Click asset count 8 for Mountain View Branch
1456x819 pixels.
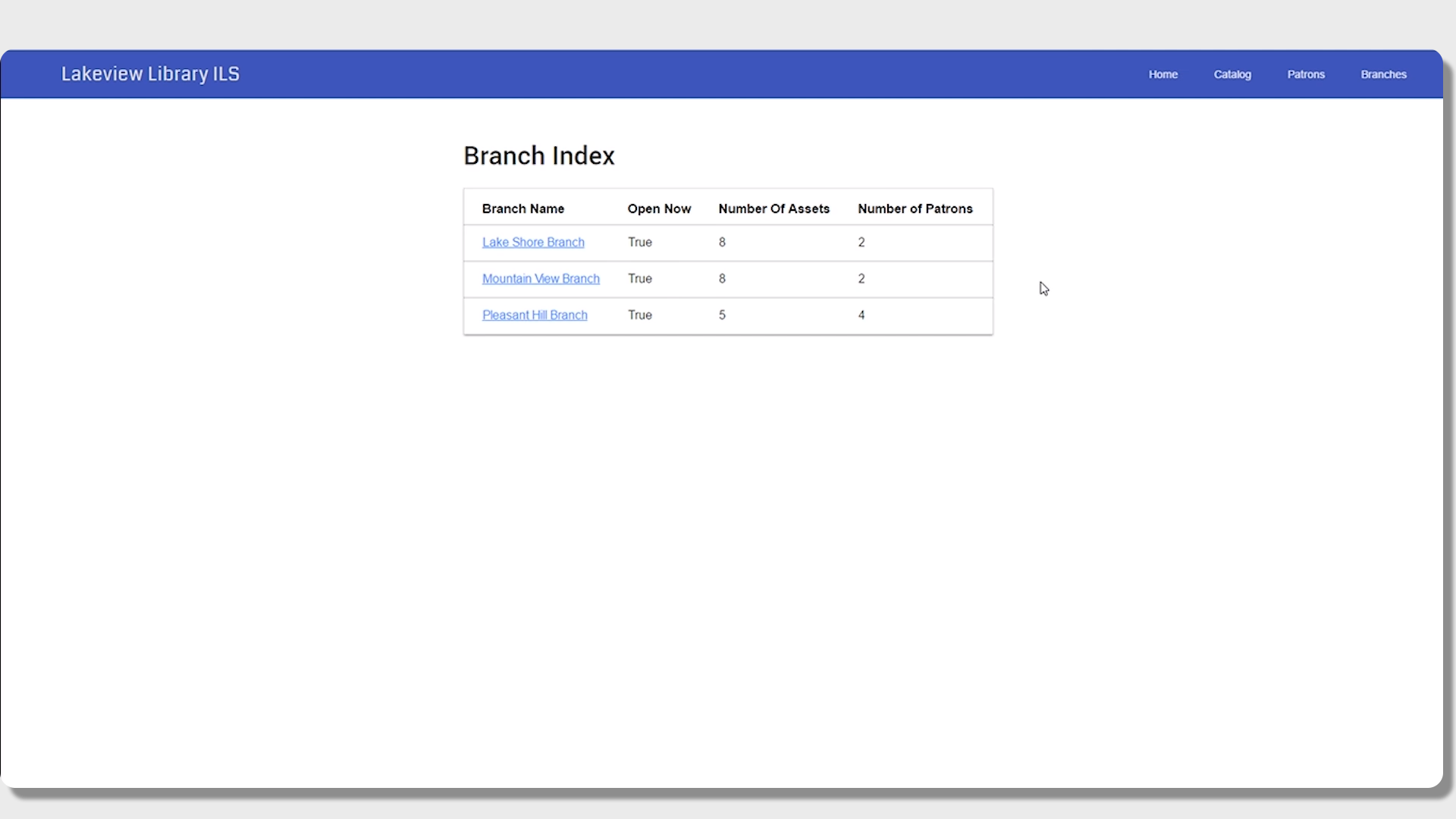(x=722, y=278)
